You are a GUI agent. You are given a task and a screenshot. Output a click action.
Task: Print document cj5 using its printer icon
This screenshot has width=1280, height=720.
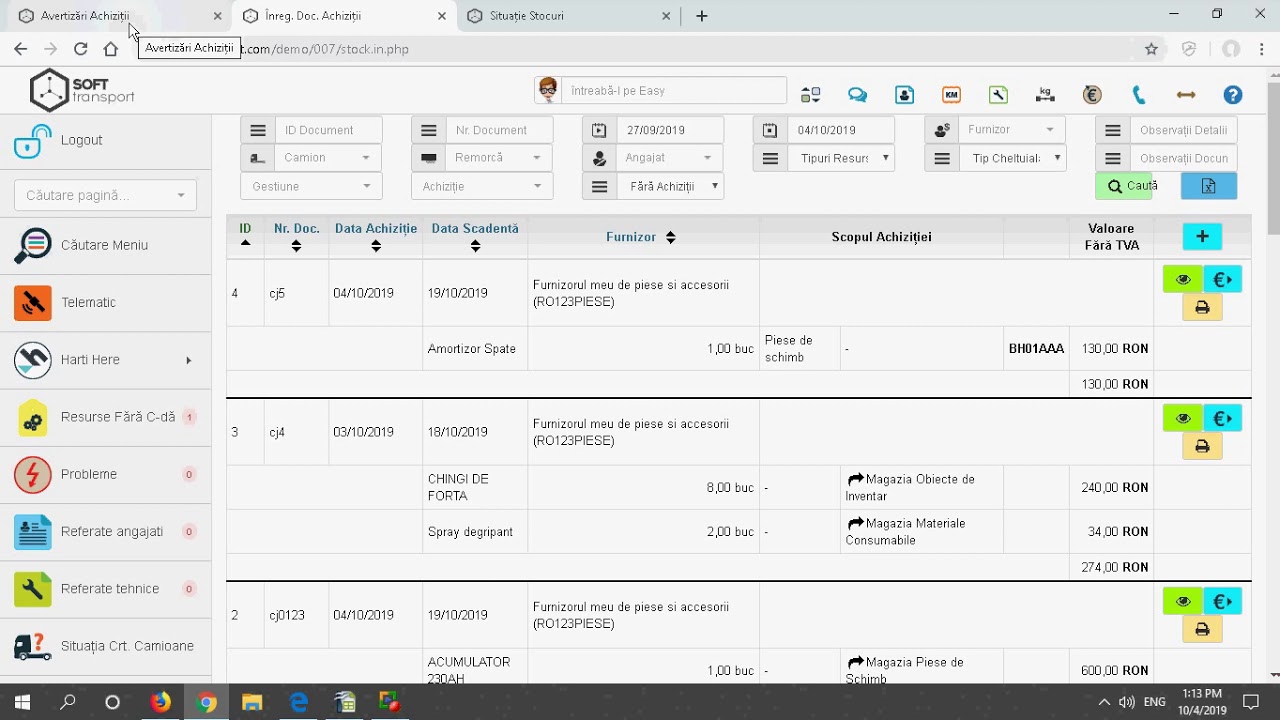pyautogui.click(x=1202, y=308)
